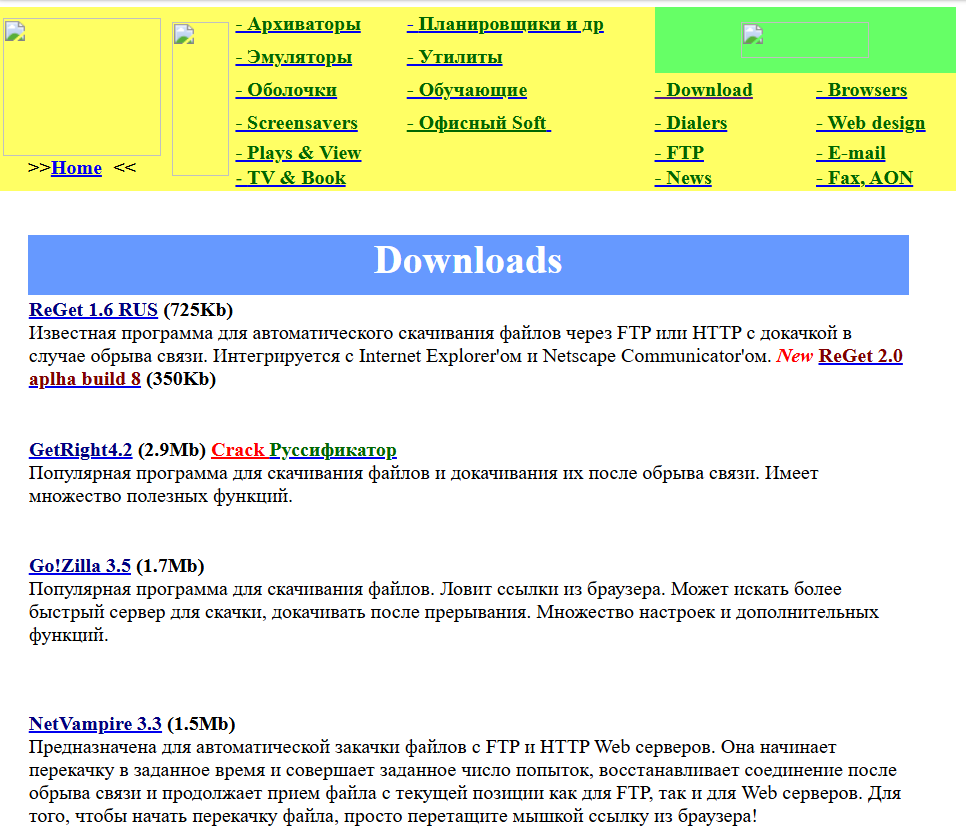
Task: Open the Fax, AON link
Action: pos(864,178)
